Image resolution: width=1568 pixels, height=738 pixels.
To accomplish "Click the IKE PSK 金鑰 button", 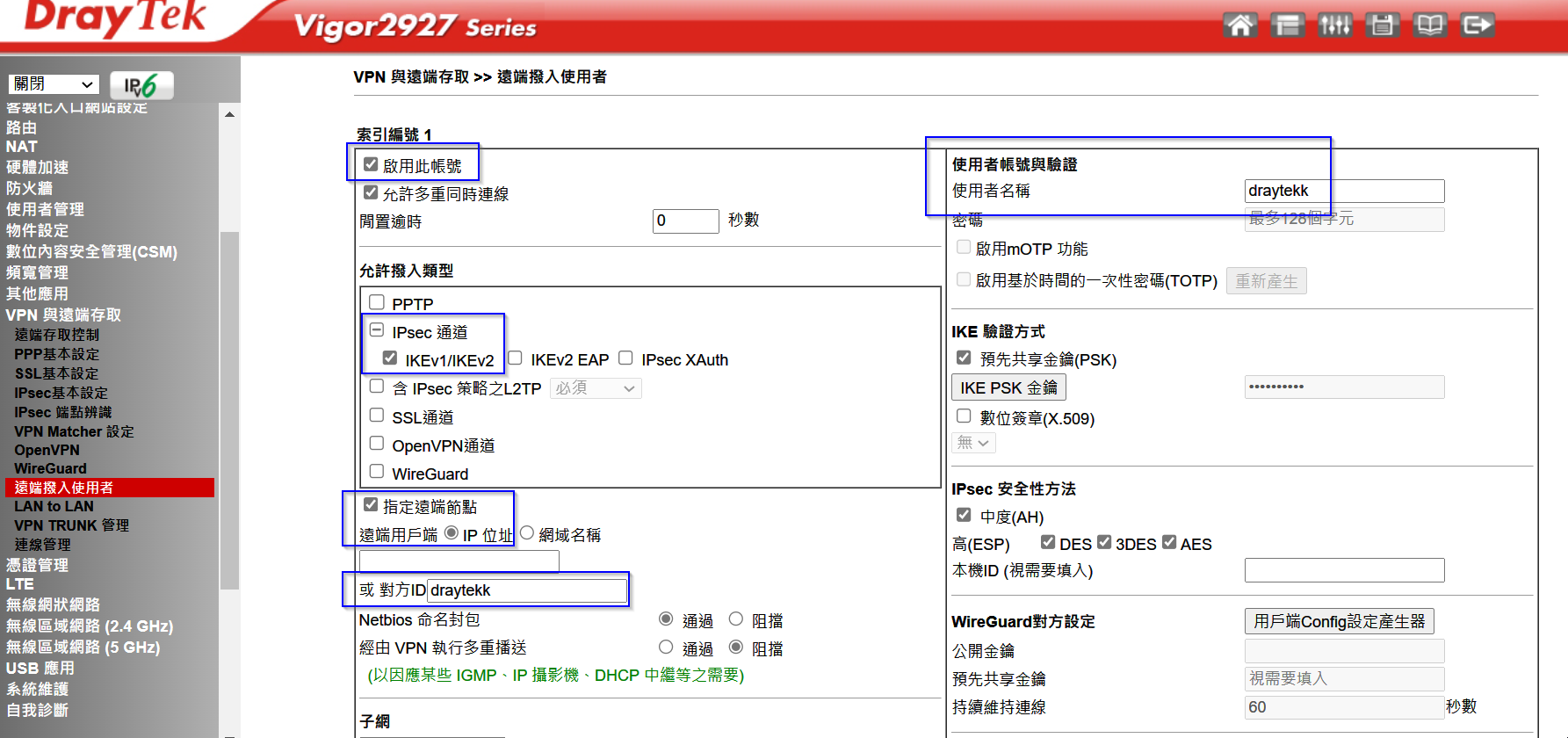I will (1008, 387).
